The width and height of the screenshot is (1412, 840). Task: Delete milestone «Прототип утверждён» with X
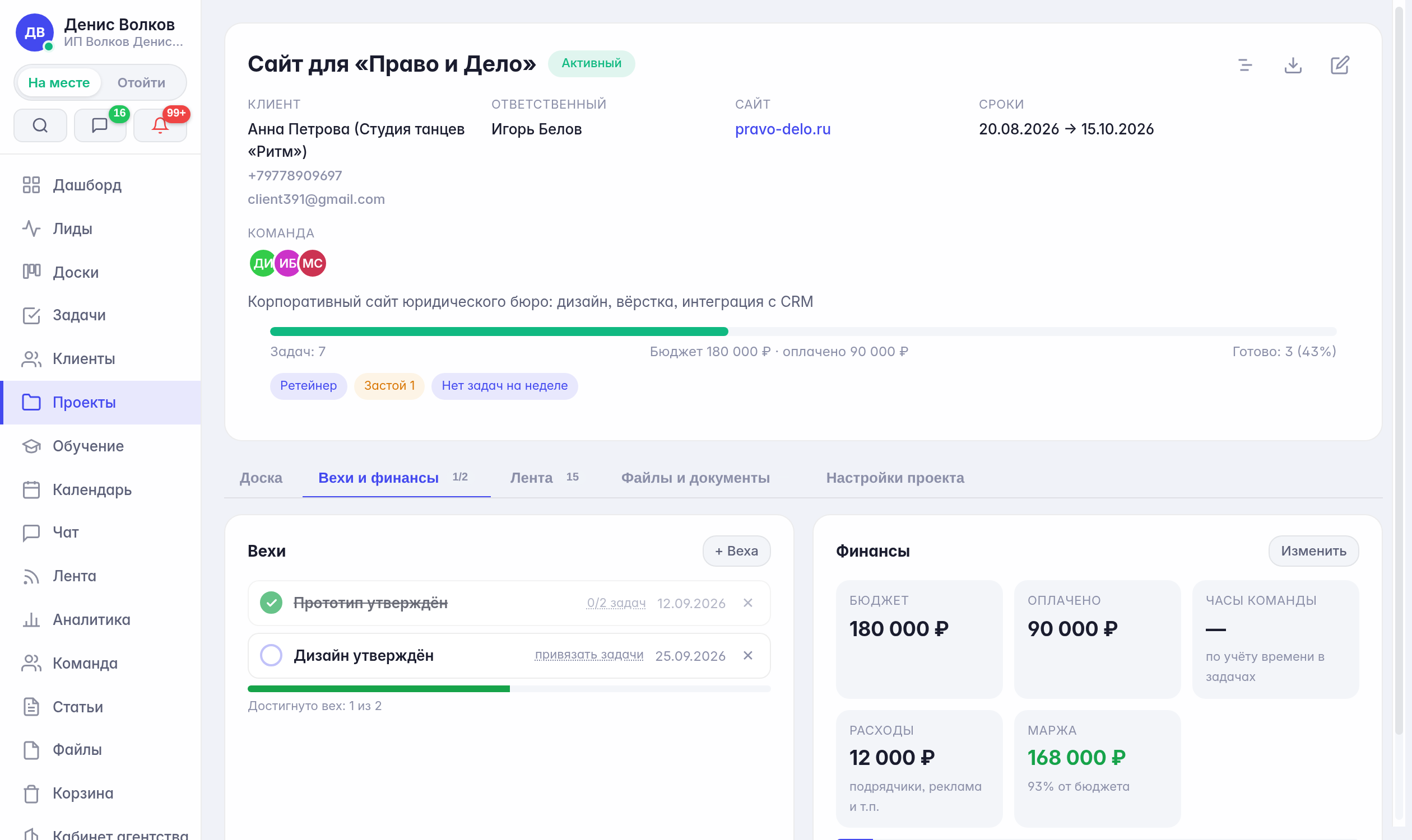click(747, 603)
